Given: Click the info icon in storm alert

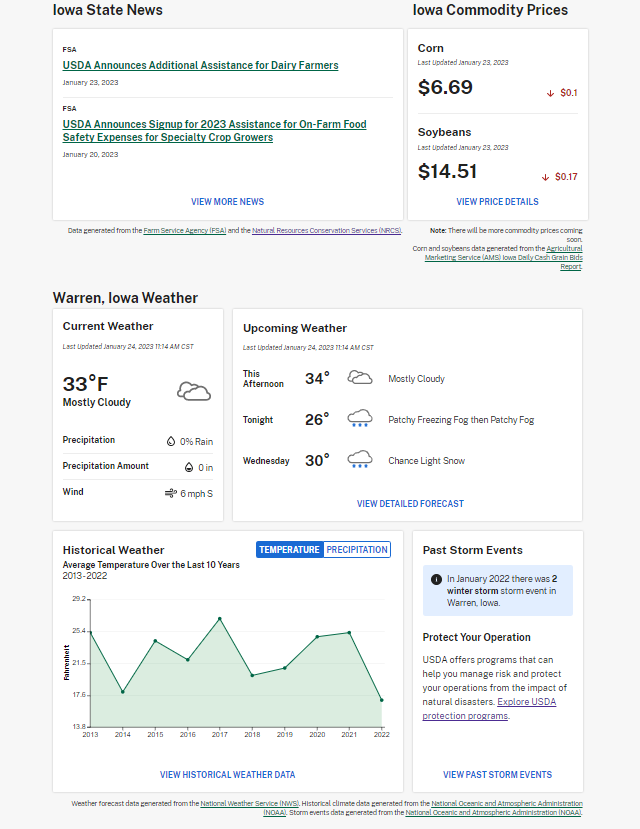Looking at the screenshot, I should (436, 579).
